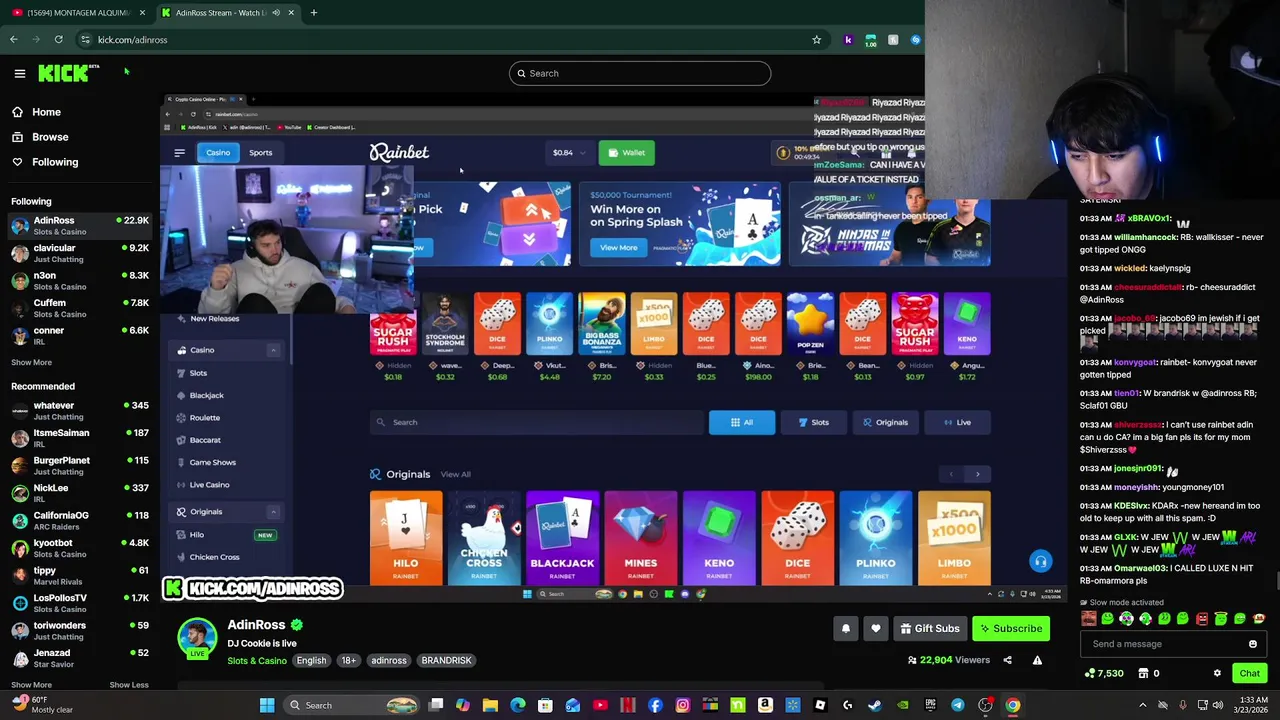This screenshot has height=720, width=1280.
Task: Open channel points balance 7,530
Action: tap(1104, 674)
